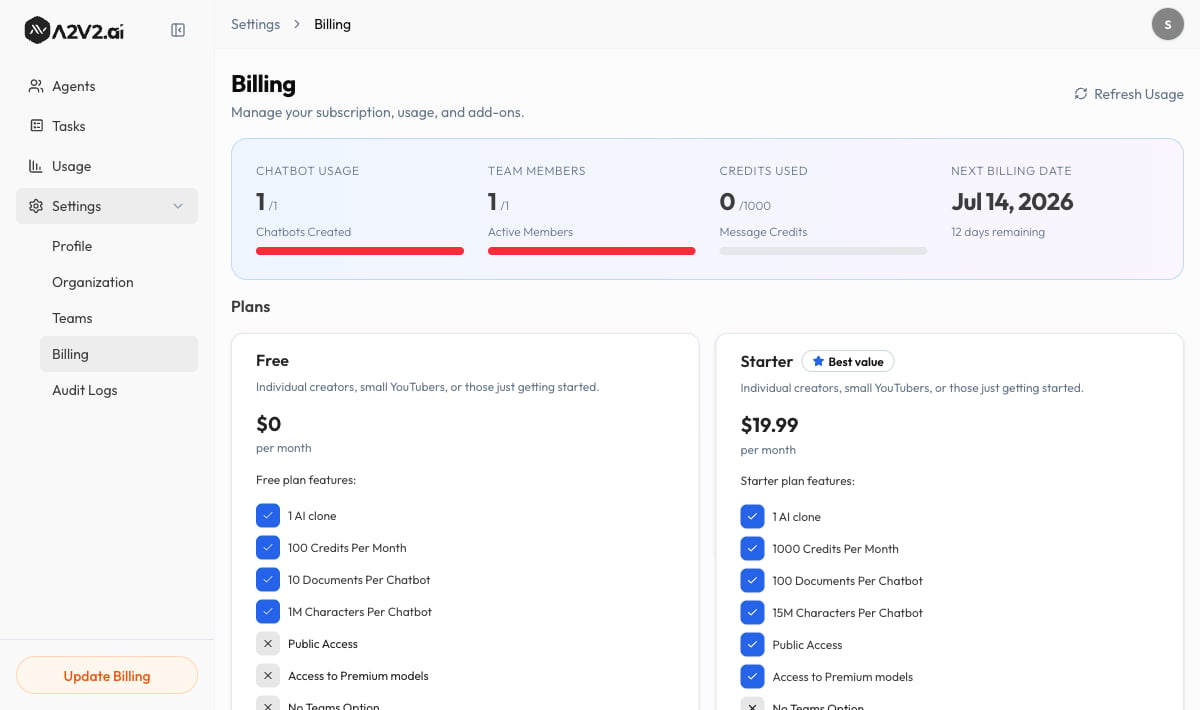1200x710 pixels.
Task: Collapse the Settings menu chevron
Action: [178, 206]
